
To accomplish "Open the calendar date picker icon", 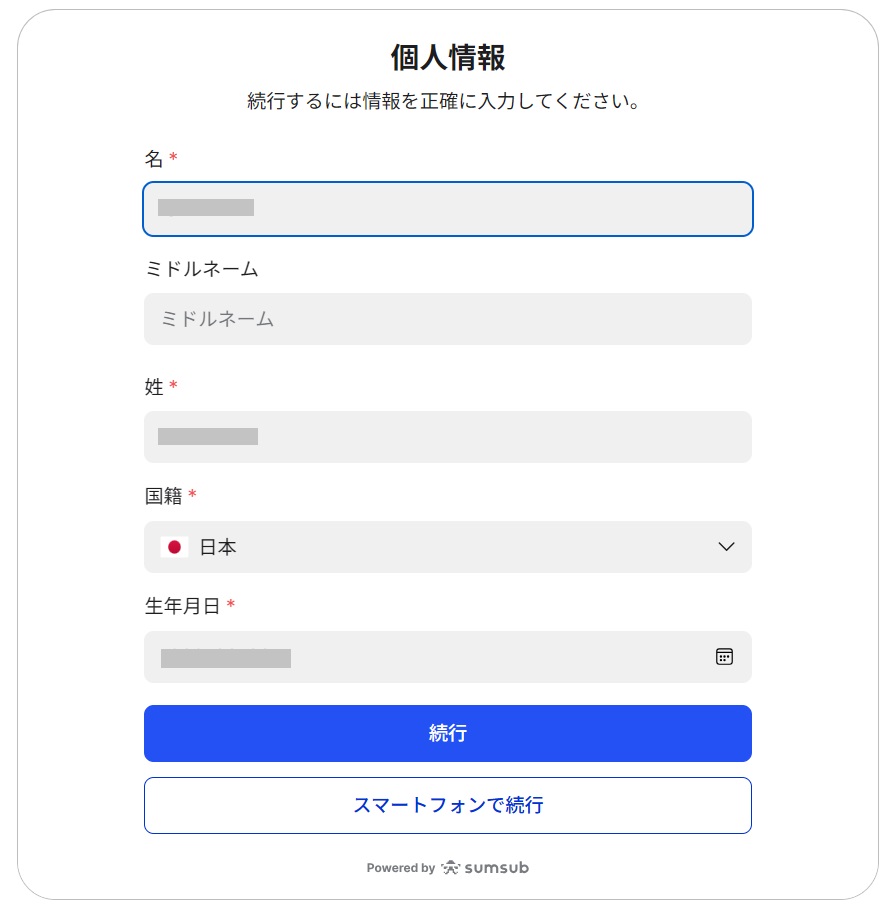I will [725, 657].
